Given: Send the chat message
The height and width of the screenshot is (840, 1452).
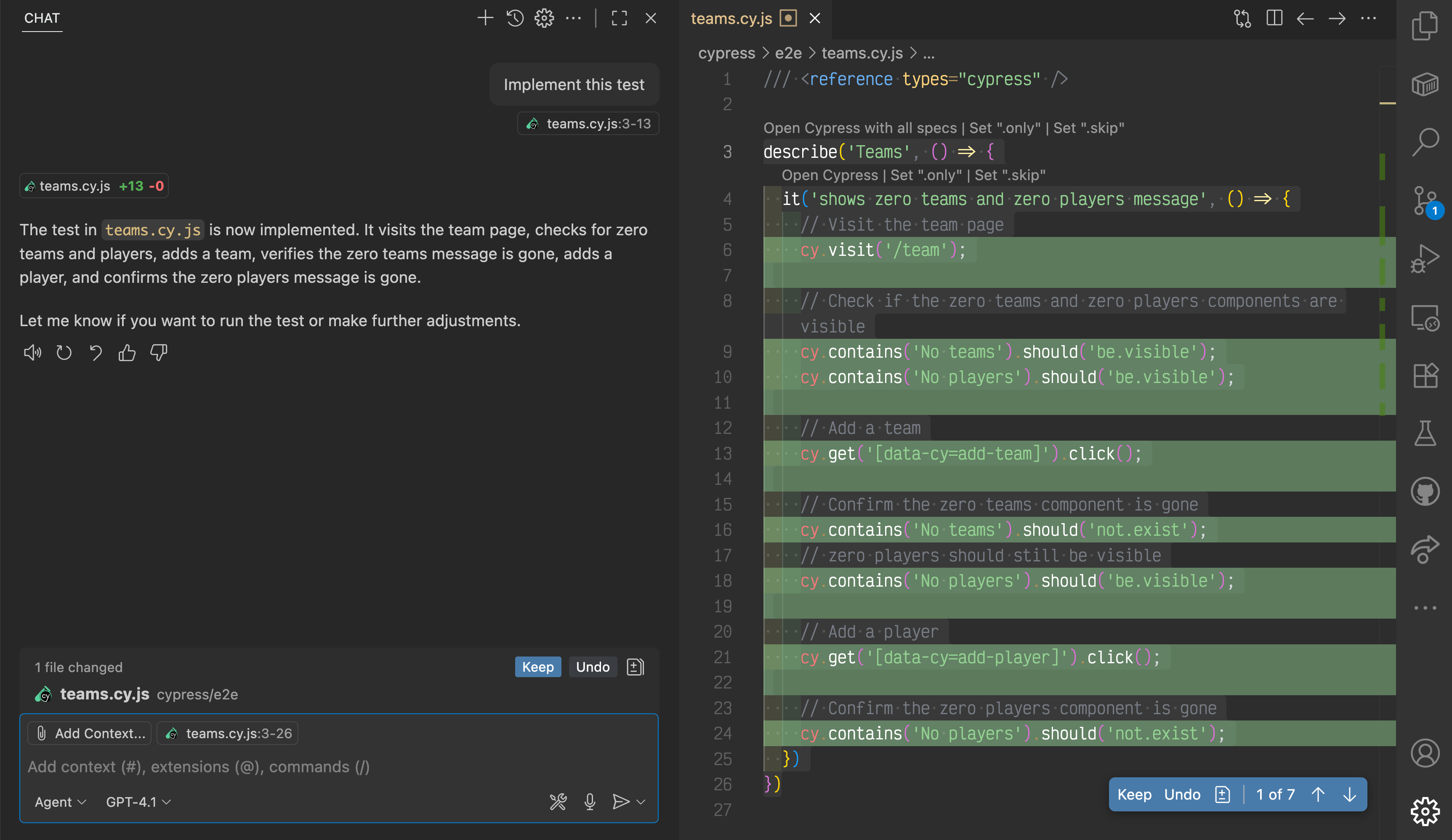Looking at the screenshot, I should pos(620,801).
